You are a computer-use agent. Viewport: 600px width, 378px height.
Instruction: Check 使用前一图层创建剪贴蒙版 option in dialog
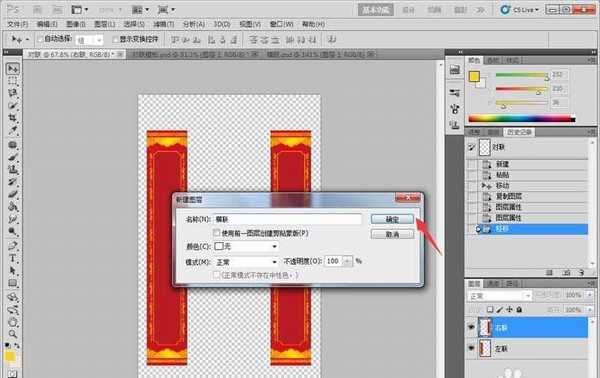[x=217, y=233]
